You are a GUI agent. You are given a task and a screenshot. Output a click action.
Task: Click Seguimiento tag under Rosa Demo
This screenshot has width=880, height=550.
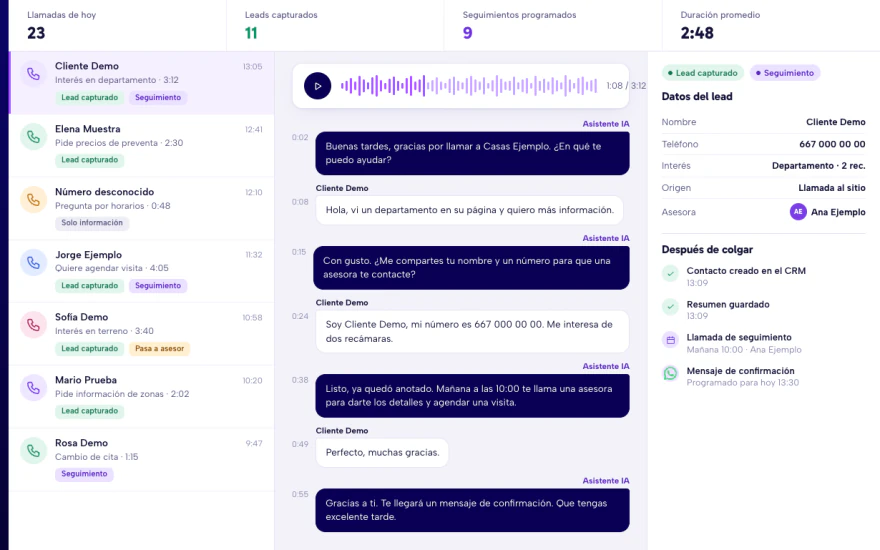(84, 474)
